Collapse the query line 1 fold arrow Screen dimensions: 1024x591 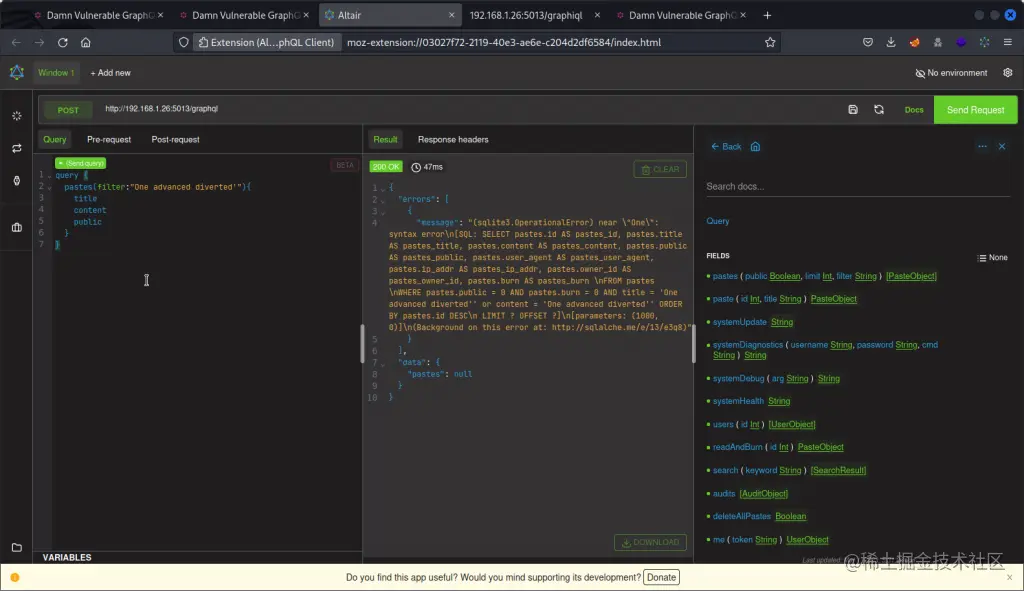(x=49, y=176)
